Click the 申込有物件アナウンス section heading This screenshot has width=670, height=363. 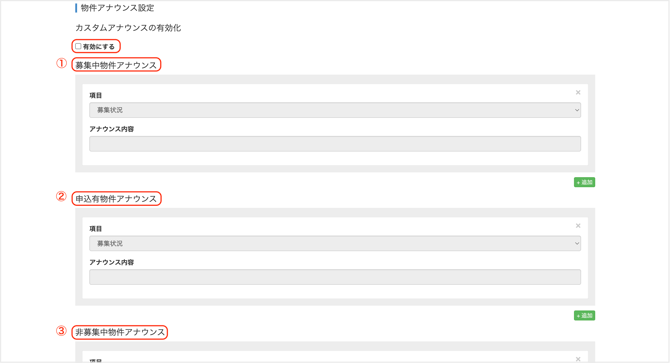point(116,199)
